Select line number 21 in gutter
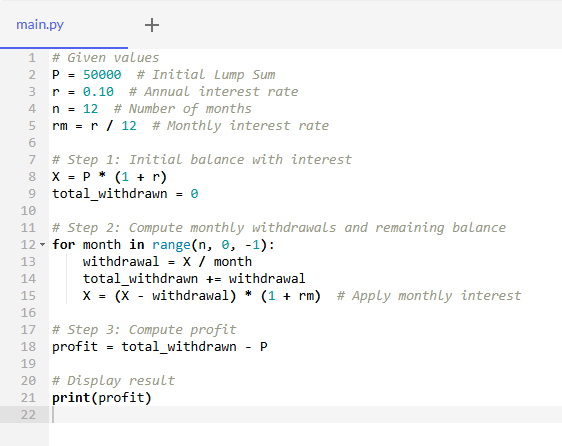 (28, 398)
